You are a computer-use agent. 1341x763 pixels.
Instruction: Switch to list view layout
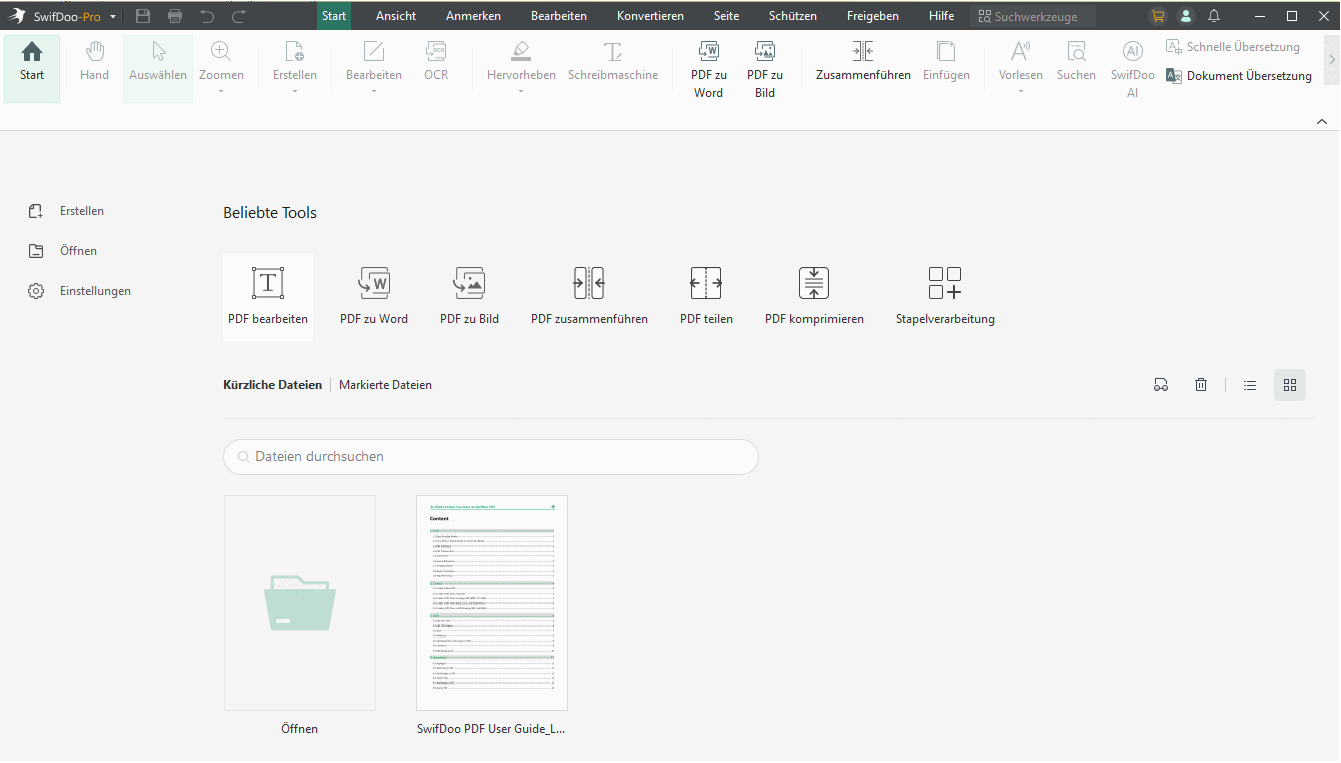click(1250, 385)
